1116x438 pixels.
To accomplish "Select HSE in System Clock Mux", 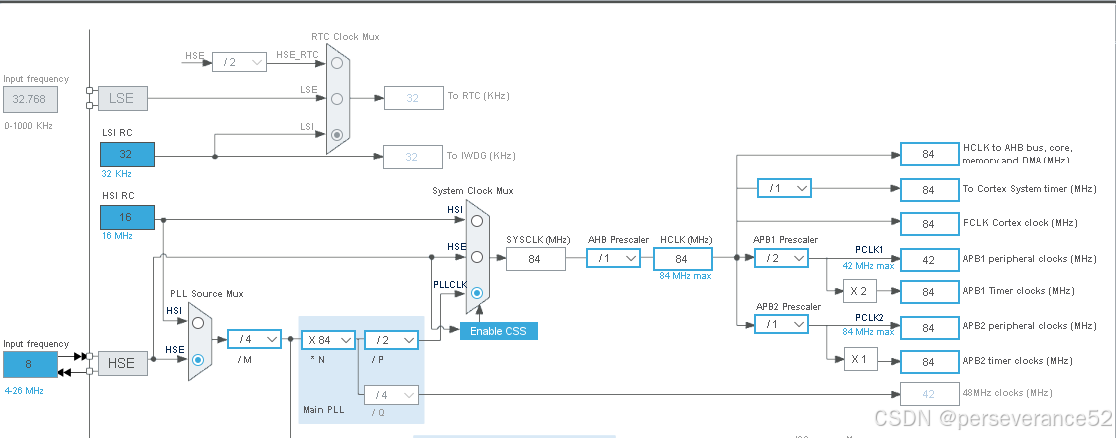I will (477, 257).
